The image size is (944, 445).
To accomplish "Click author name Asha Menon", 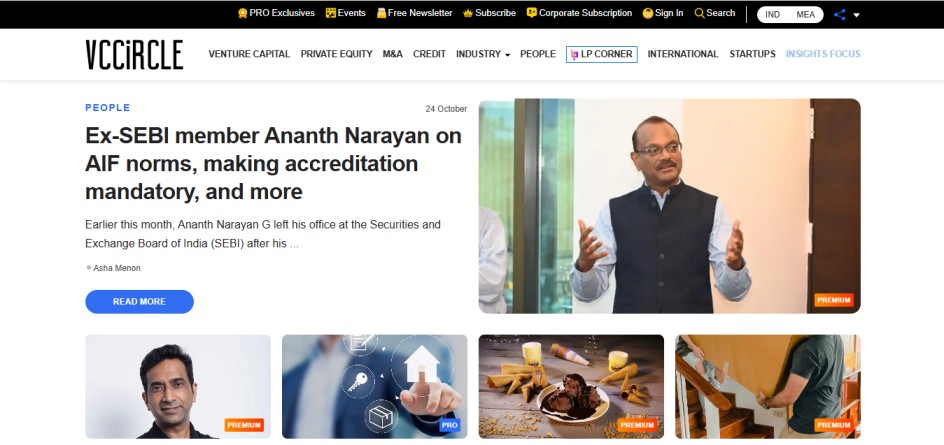I will tap(117, 268).
